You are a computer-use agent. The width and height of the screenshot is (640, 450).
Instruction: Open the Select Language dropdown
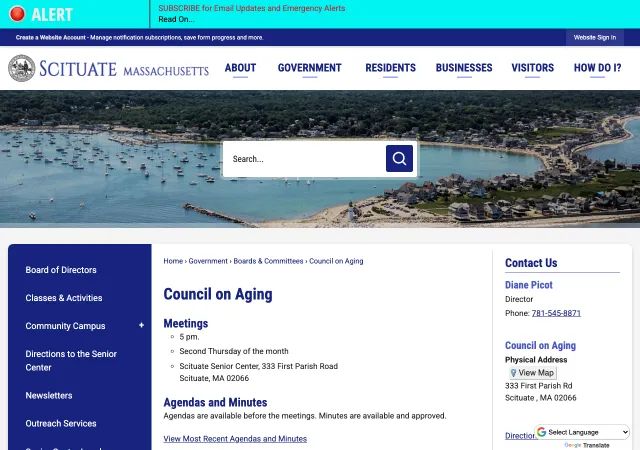[582, 432]
